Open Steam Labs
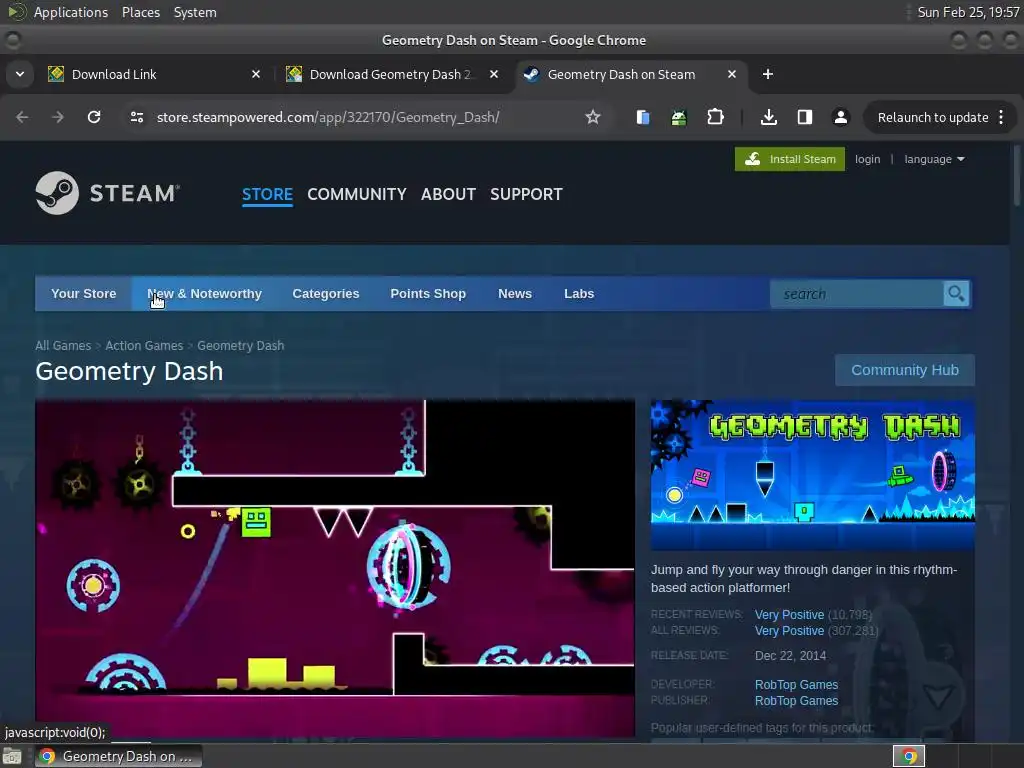Viewport: 1024px width, 768px height. [579, 294]
